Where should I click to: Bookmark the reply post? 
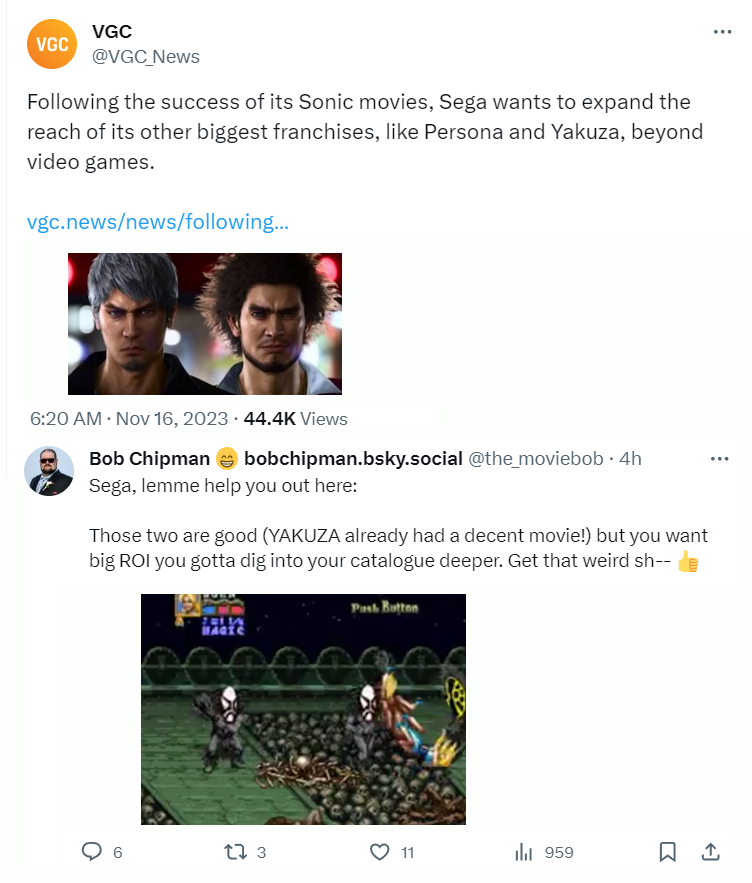(668, 852)
